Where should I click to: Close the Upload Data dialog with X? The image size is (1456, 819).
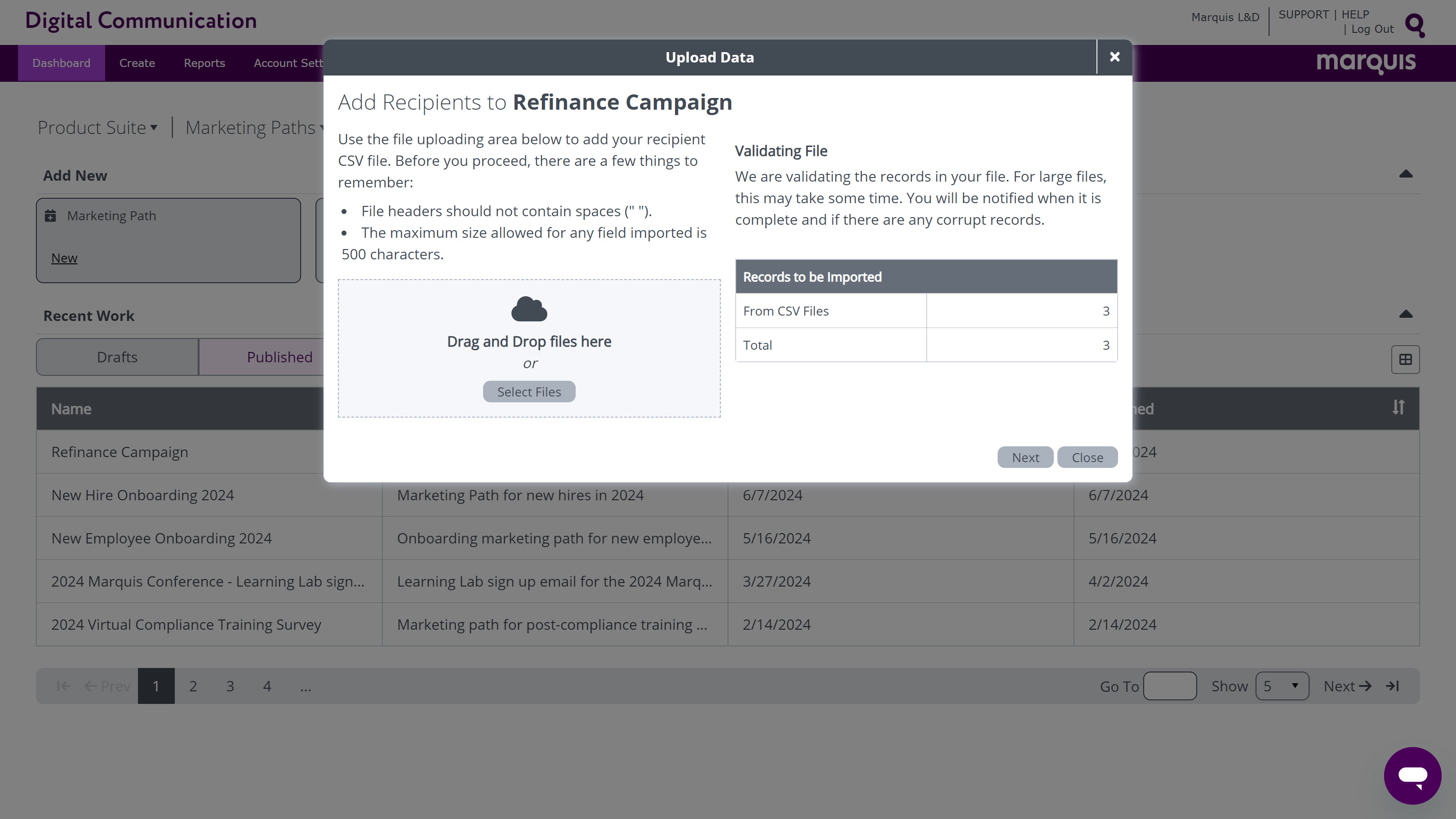1114,57
